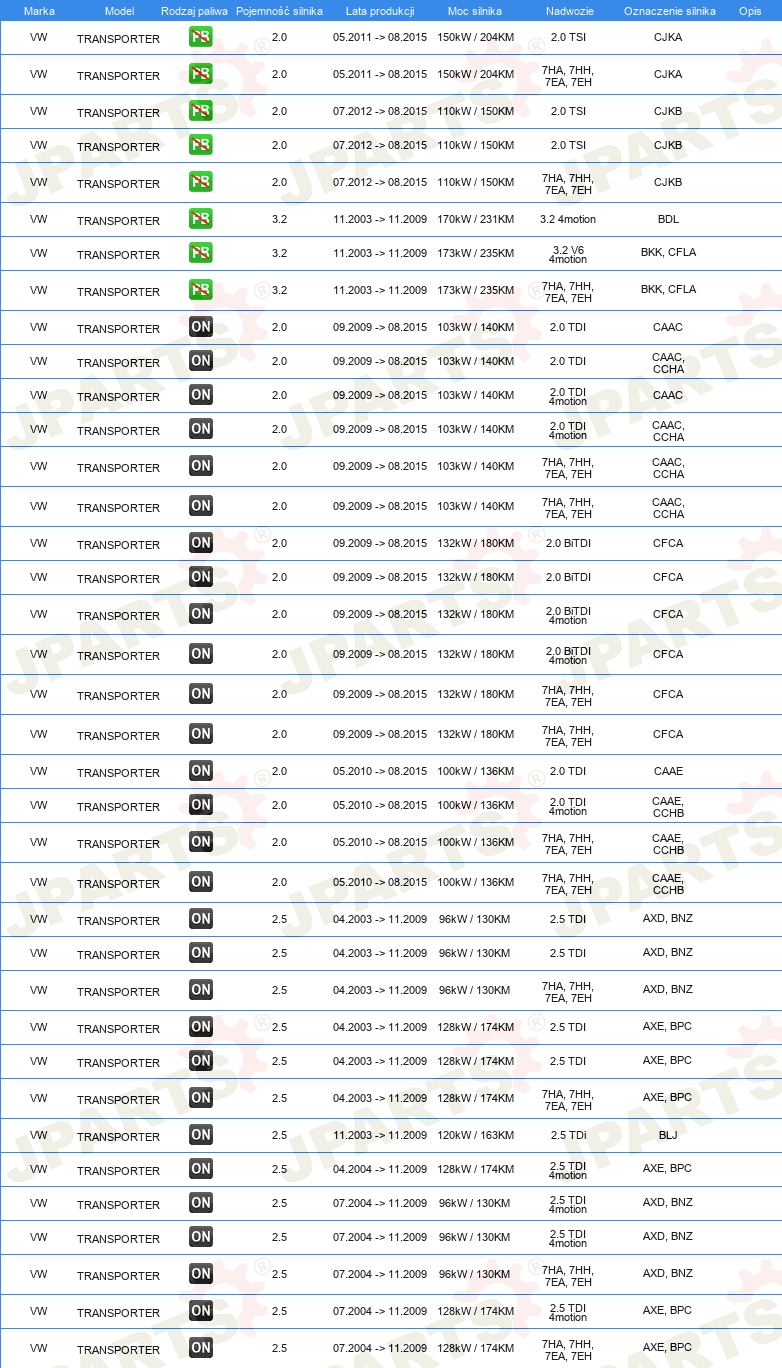Select engine code BLJ
The image size is (782, 1368).
(668, 1134)
